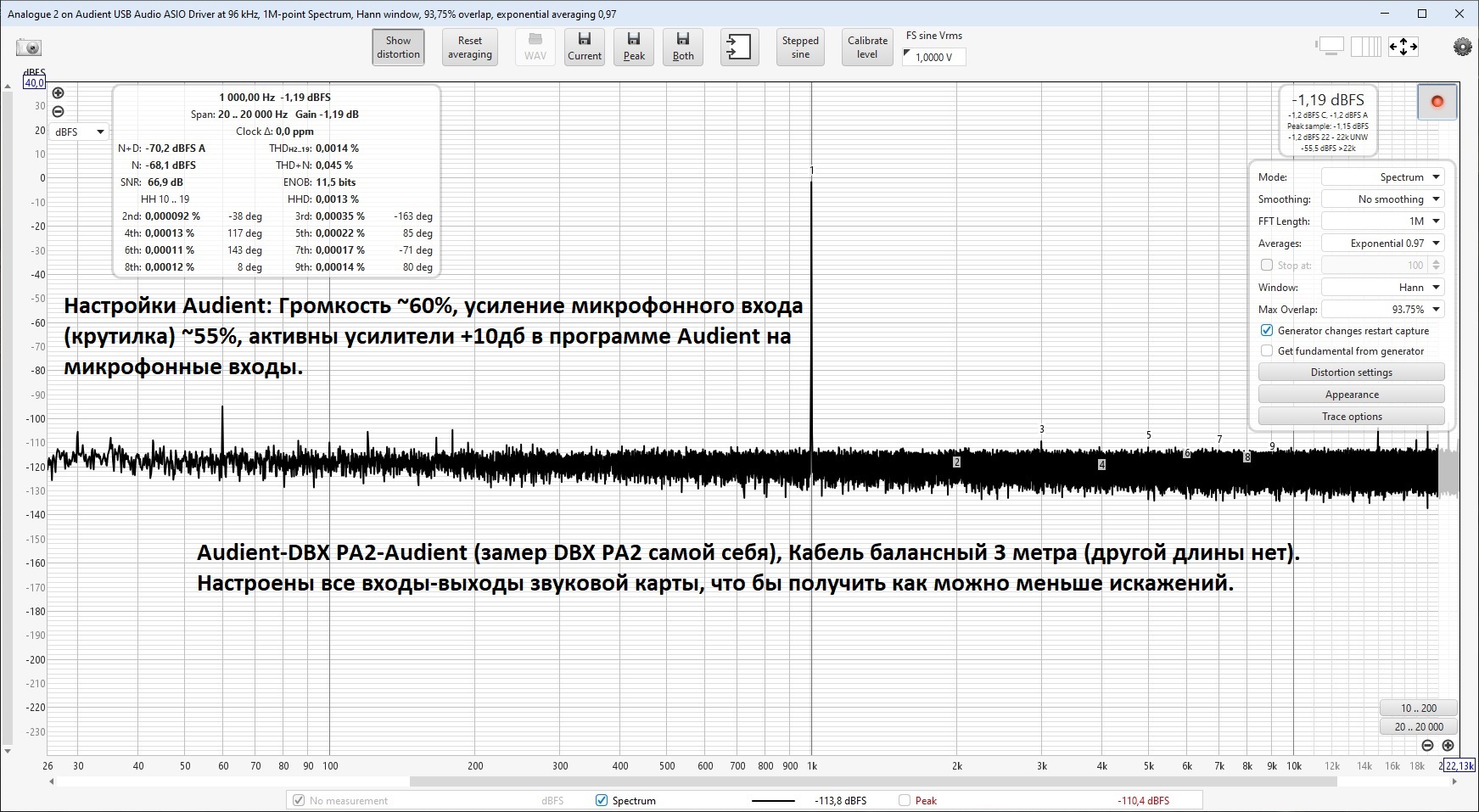Click the Spectrum -113,8 dBFS legend value
Viewport: 1479px width, 812px height.
coord(840,800)
